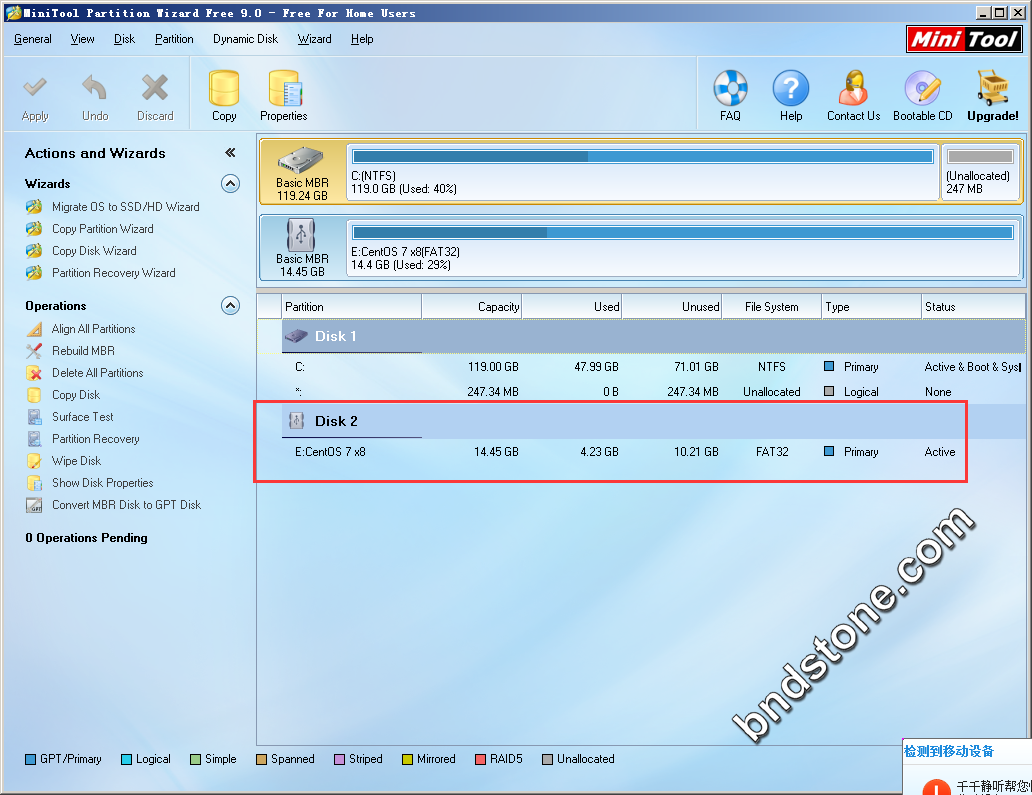Click Delete All Partitions operation
1032x795 pixels.
point(97,372)
